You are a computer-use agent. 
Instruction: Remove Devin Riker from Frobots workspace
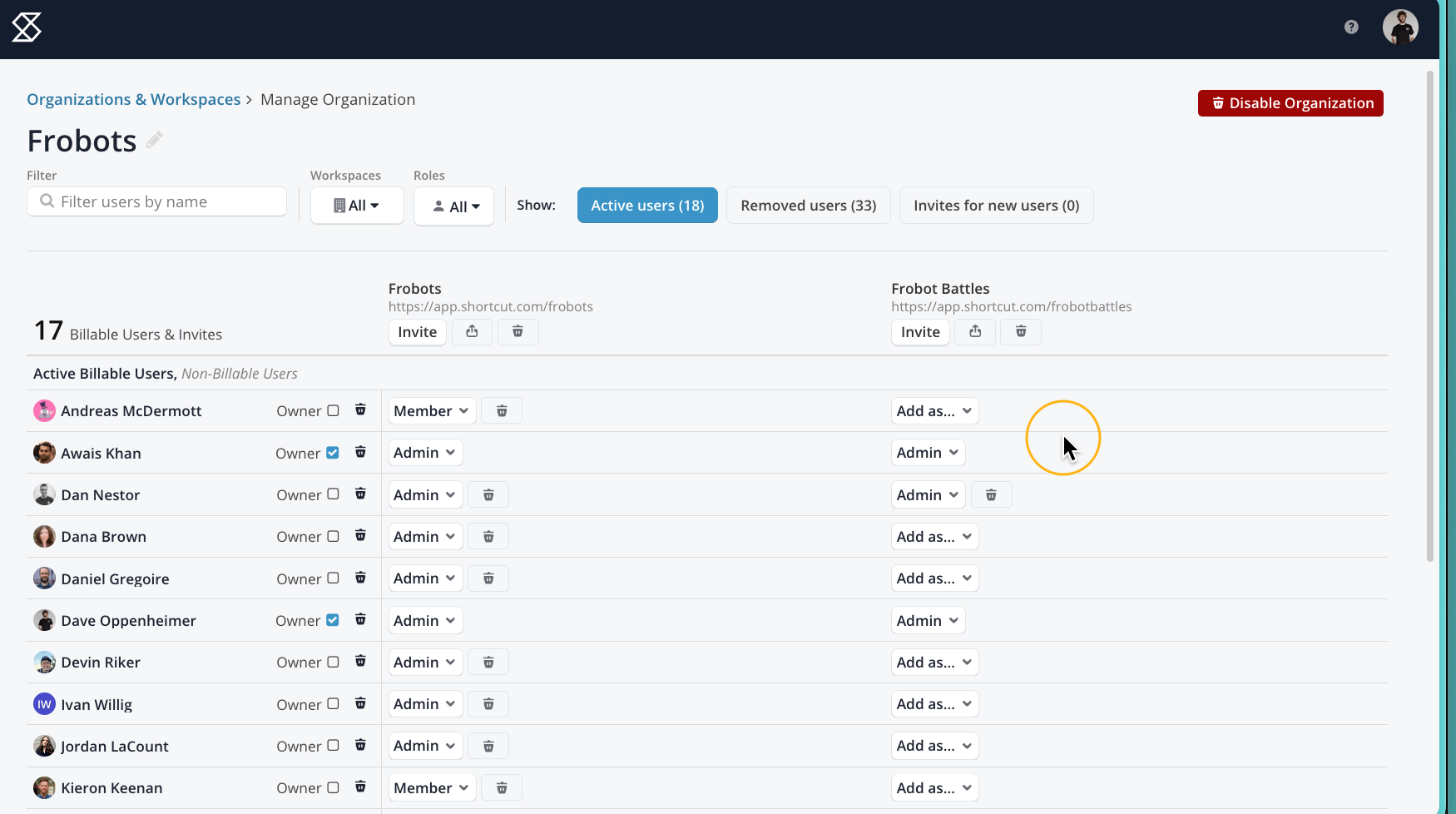point(488,663)
